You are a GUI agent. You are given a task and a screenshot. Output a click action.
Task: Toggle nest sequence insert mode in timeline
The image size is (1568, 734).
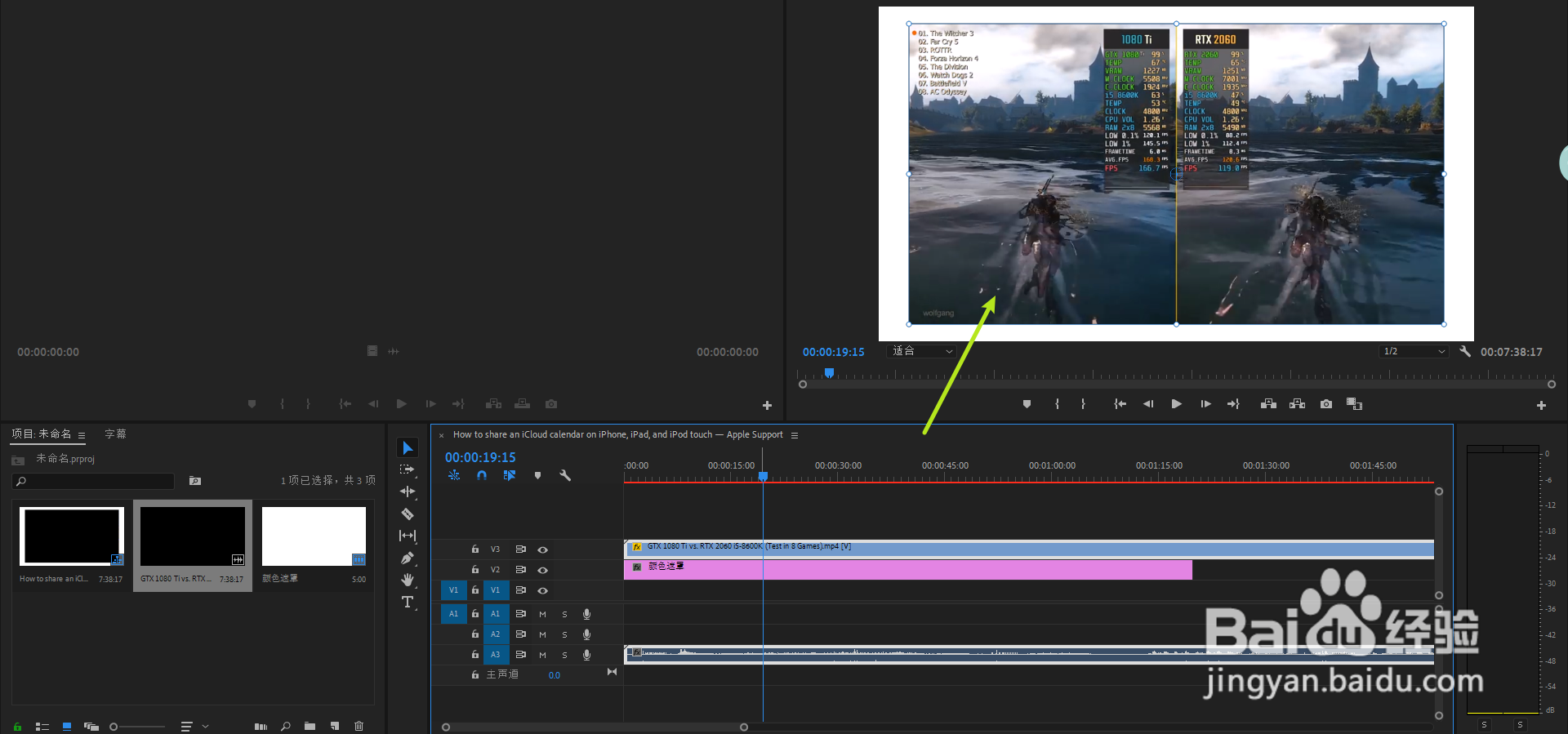pyautogui.click(x=454, y=475)
